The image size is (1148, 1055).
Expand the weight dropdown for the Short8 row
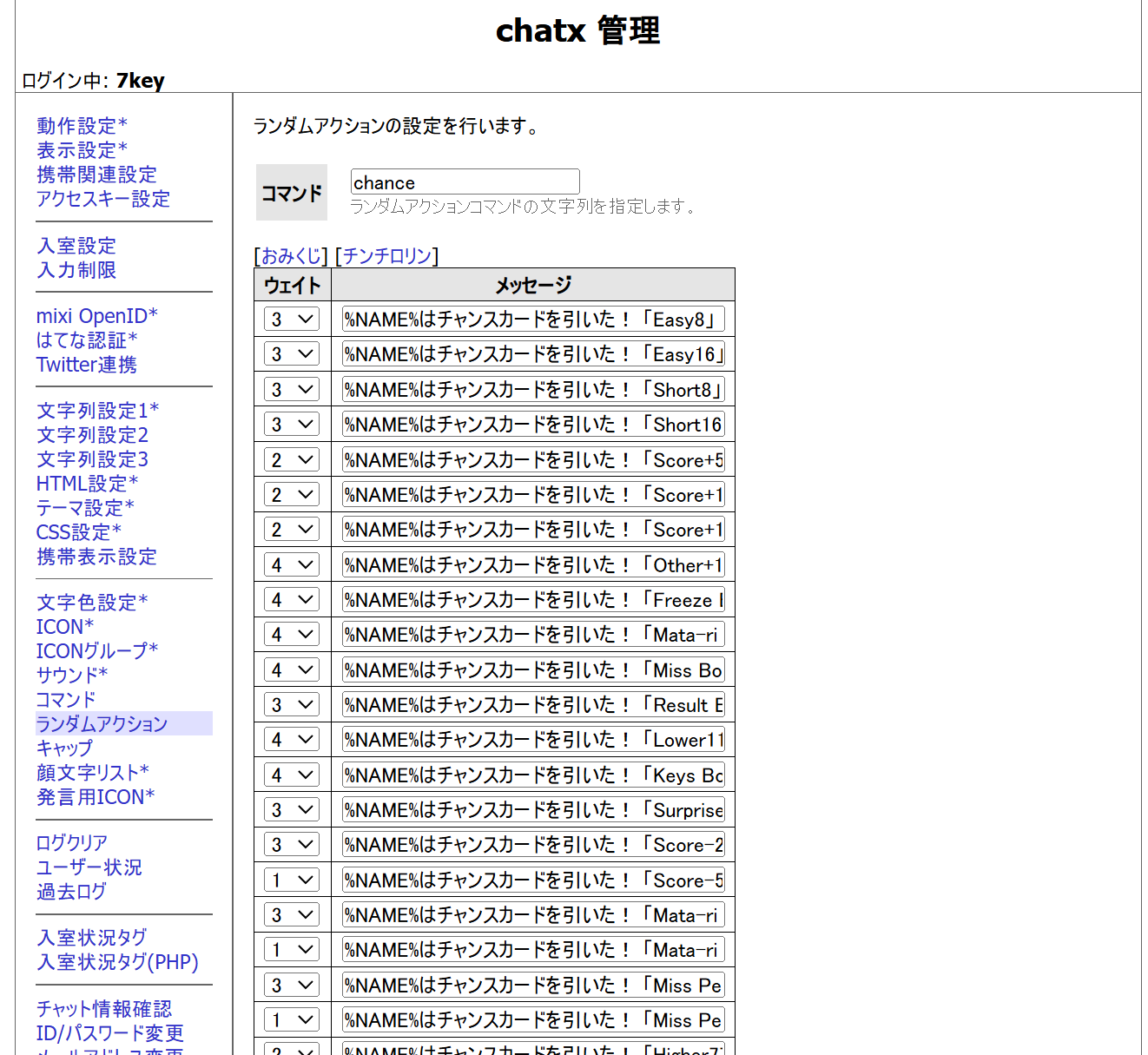click(x=292, y=390)
